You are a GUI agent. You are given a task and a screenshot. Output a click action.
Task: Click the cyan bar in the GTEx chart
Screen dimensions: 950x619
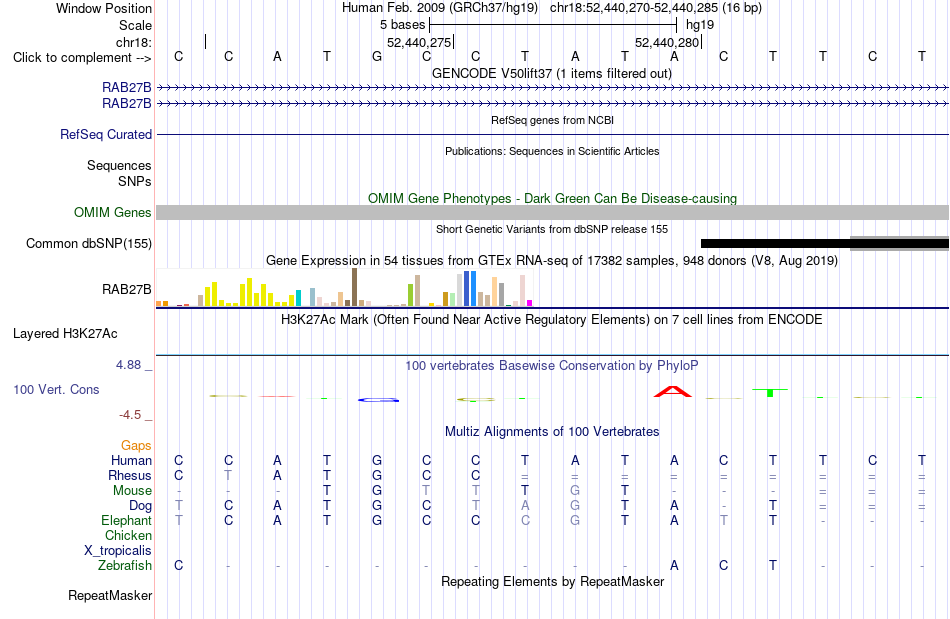[x=299, y=298]
